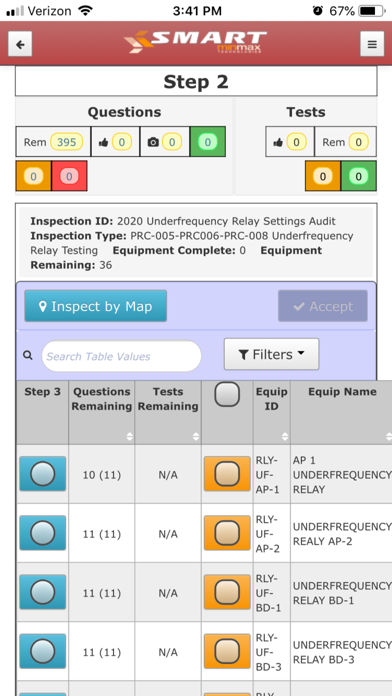Tap the SMART minmax logo
The height and width of the screenshot is (696, 392).
pyautogui.click(x=196, y=42)
